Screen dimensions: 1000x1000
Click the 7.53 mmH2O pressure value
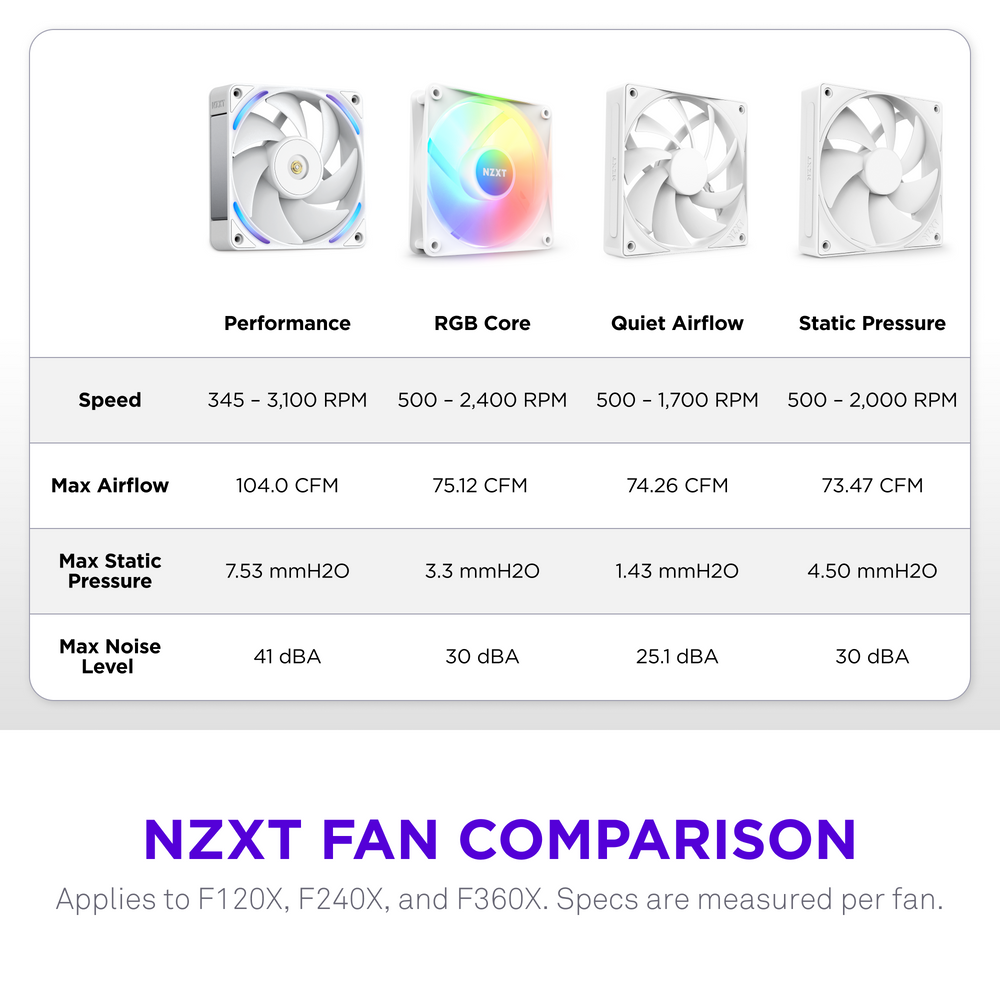(287, 571)
